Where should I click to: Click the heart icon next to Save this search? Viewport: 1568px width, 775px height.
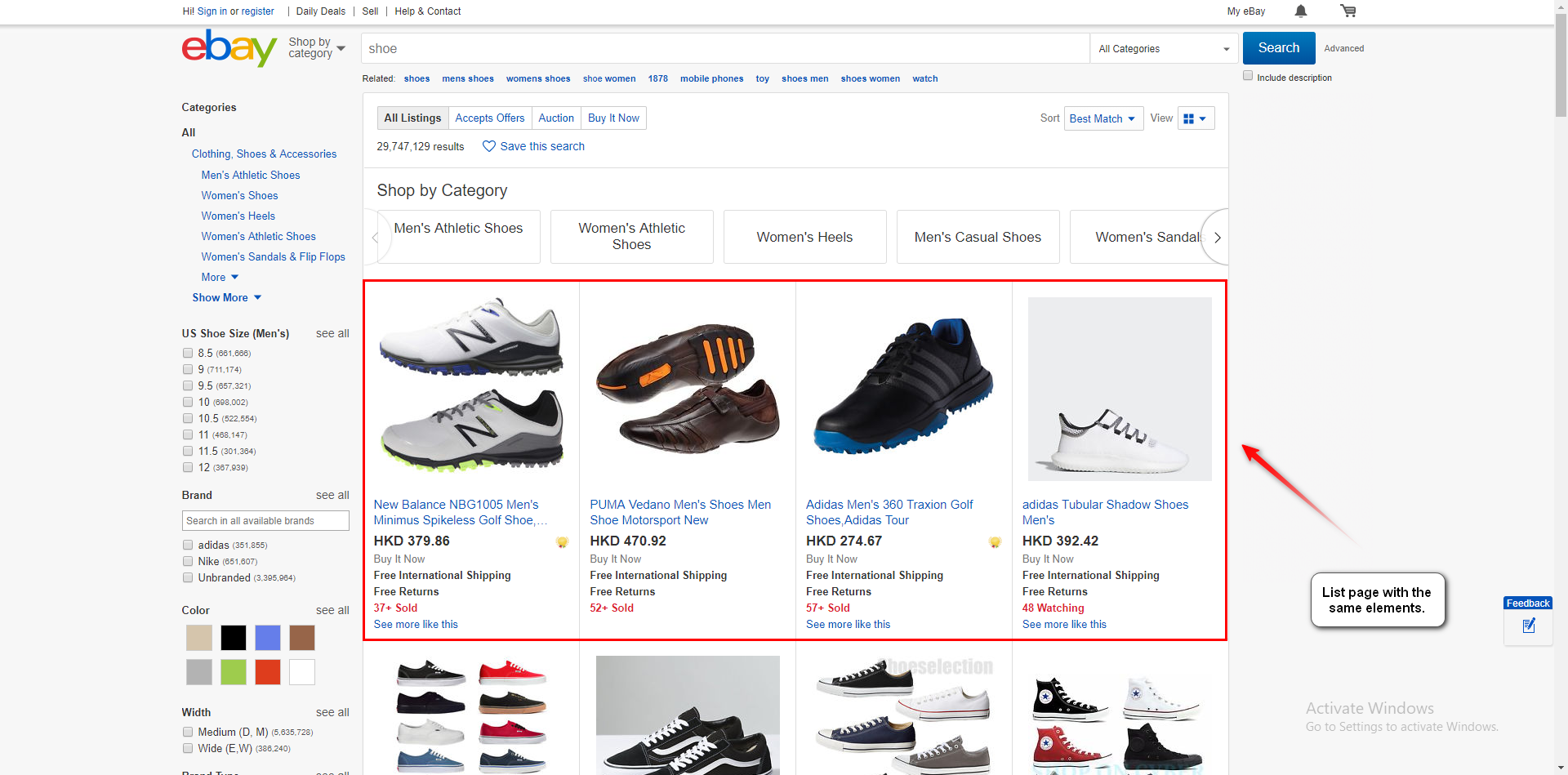(489, 146)
